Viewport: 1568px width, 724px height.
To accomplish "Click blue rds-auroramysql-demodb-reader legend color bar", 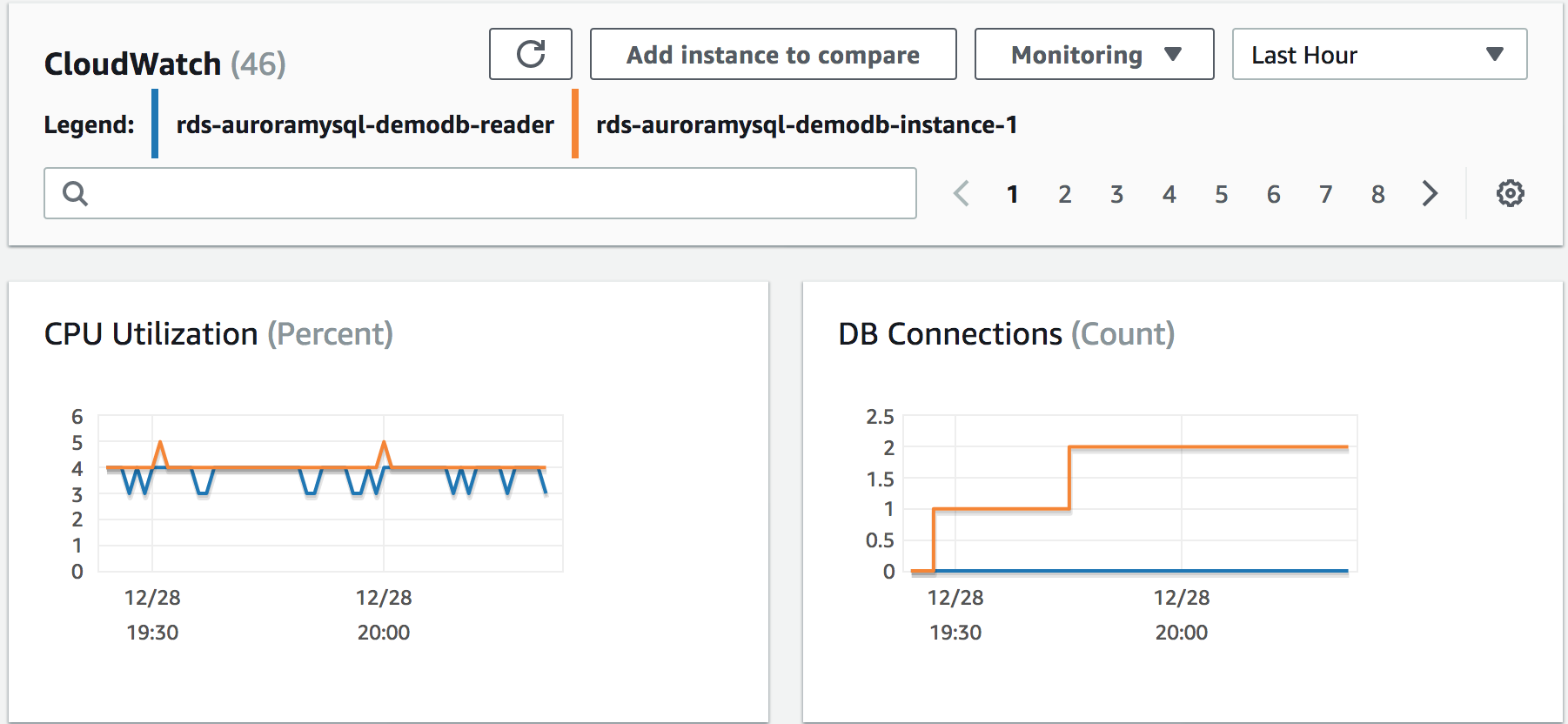I will (x=155, y=124).
